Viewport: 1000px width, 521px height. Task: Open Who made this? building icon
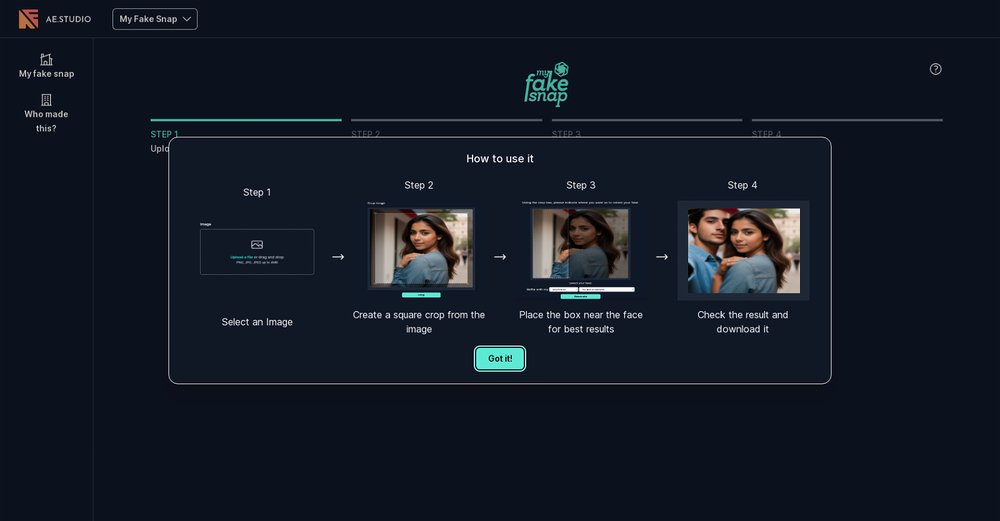[x=46, y=100]
